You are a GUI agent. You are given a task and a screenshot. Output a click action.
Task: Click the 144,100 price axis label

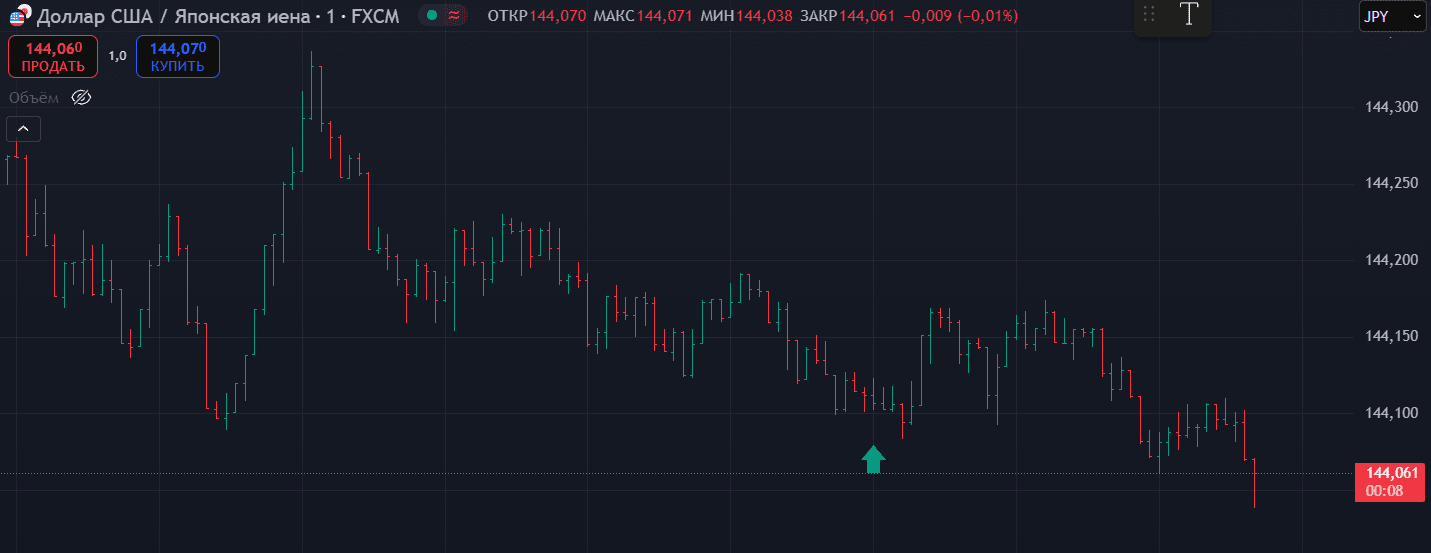(1391, 413)
